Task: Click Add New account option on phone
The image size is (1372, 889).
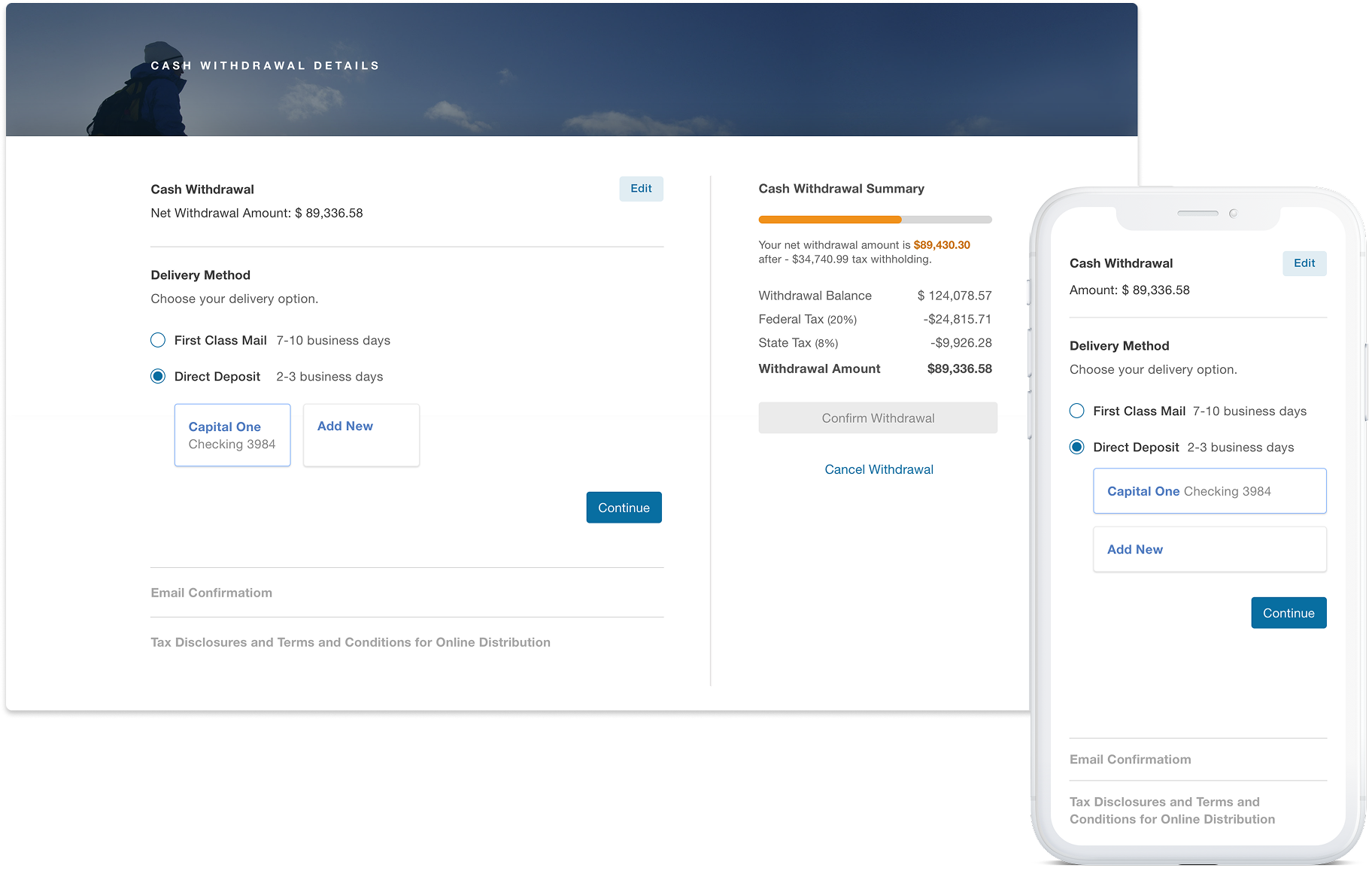Action: pos(1210,549)
